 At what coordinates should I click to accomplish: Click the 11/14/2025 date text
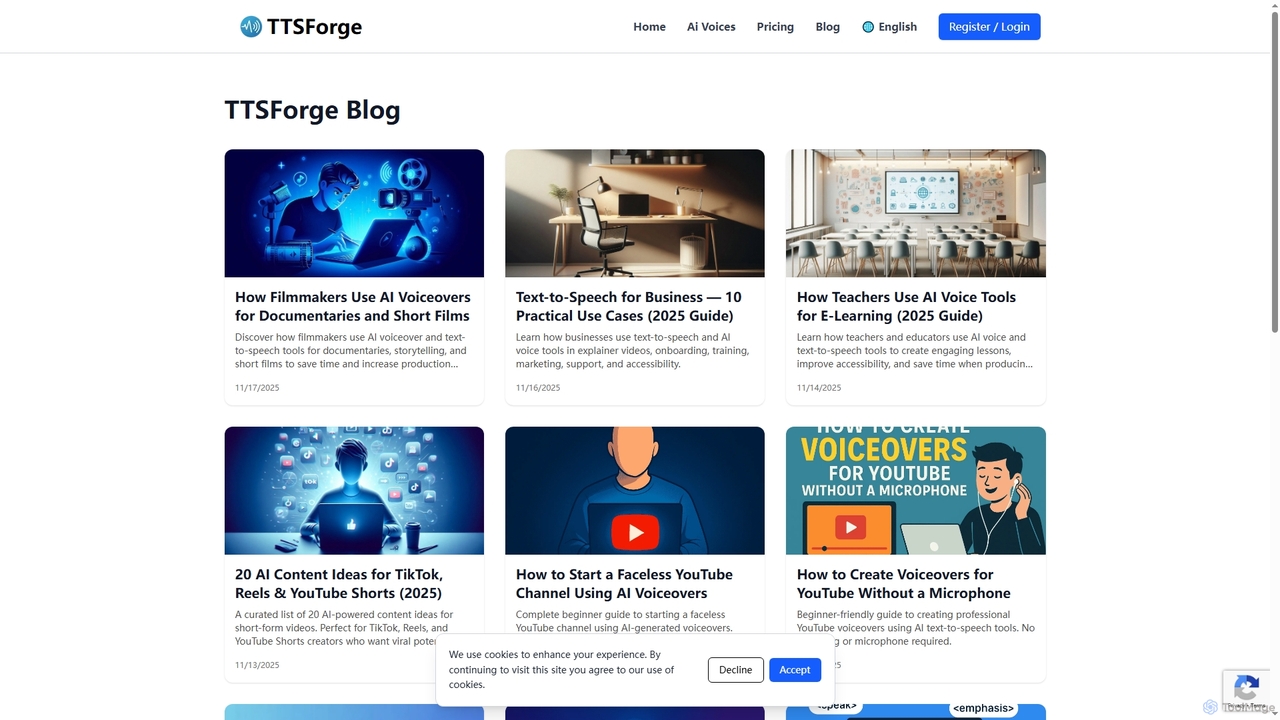pyautogui.click(x=819, y=387)
